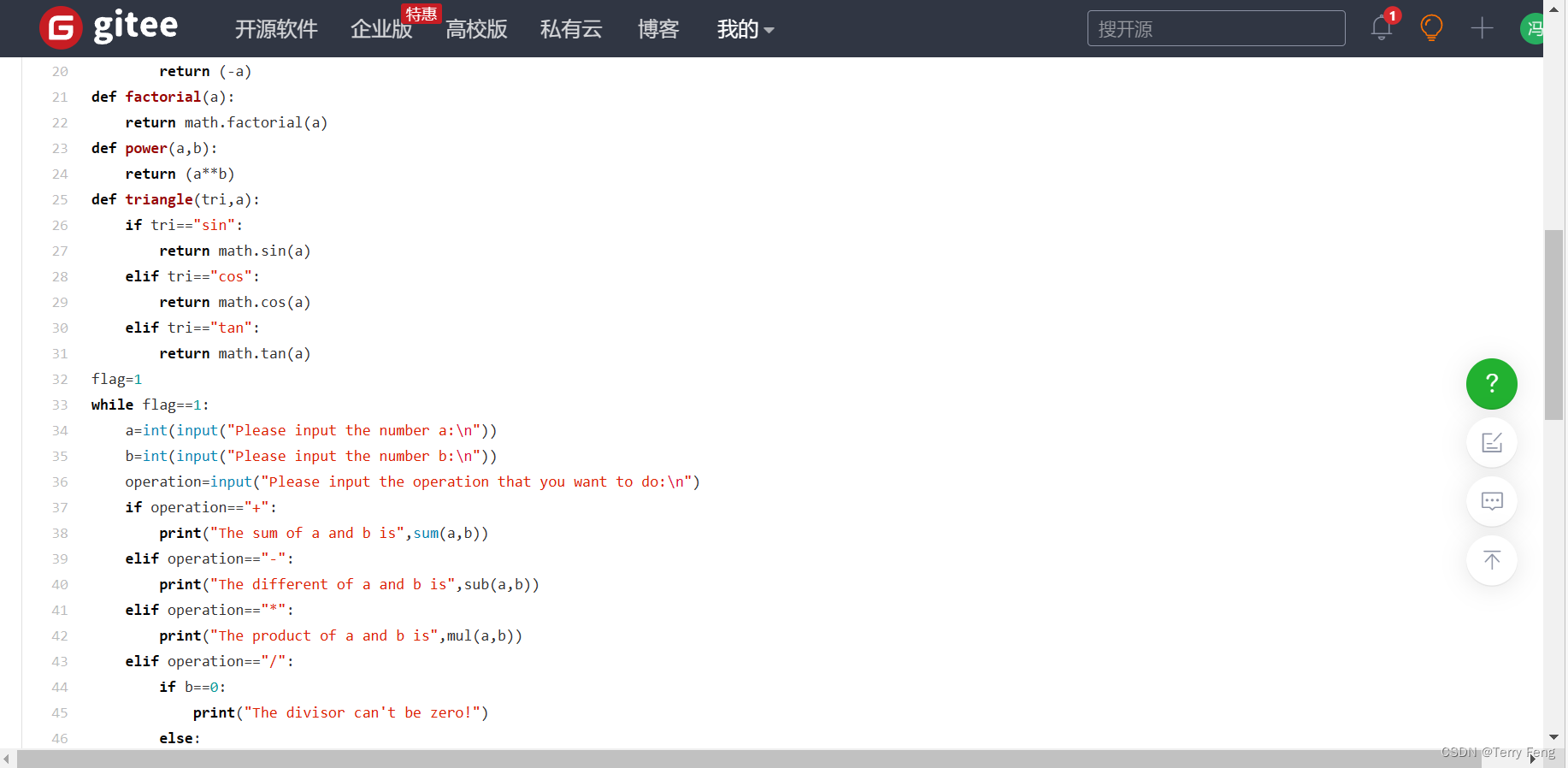Click line number 37
Viewport: 1568px width, 768px height.
point(60,508)
